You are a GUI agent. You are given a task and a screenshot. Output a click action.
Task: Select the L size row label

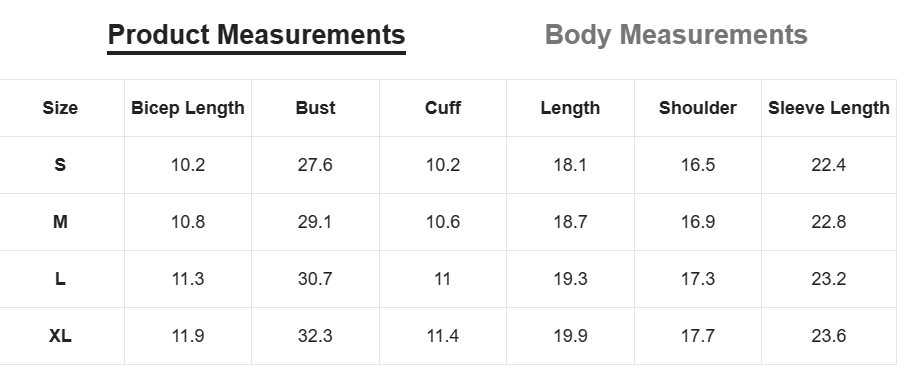click(x=60, y=279)
